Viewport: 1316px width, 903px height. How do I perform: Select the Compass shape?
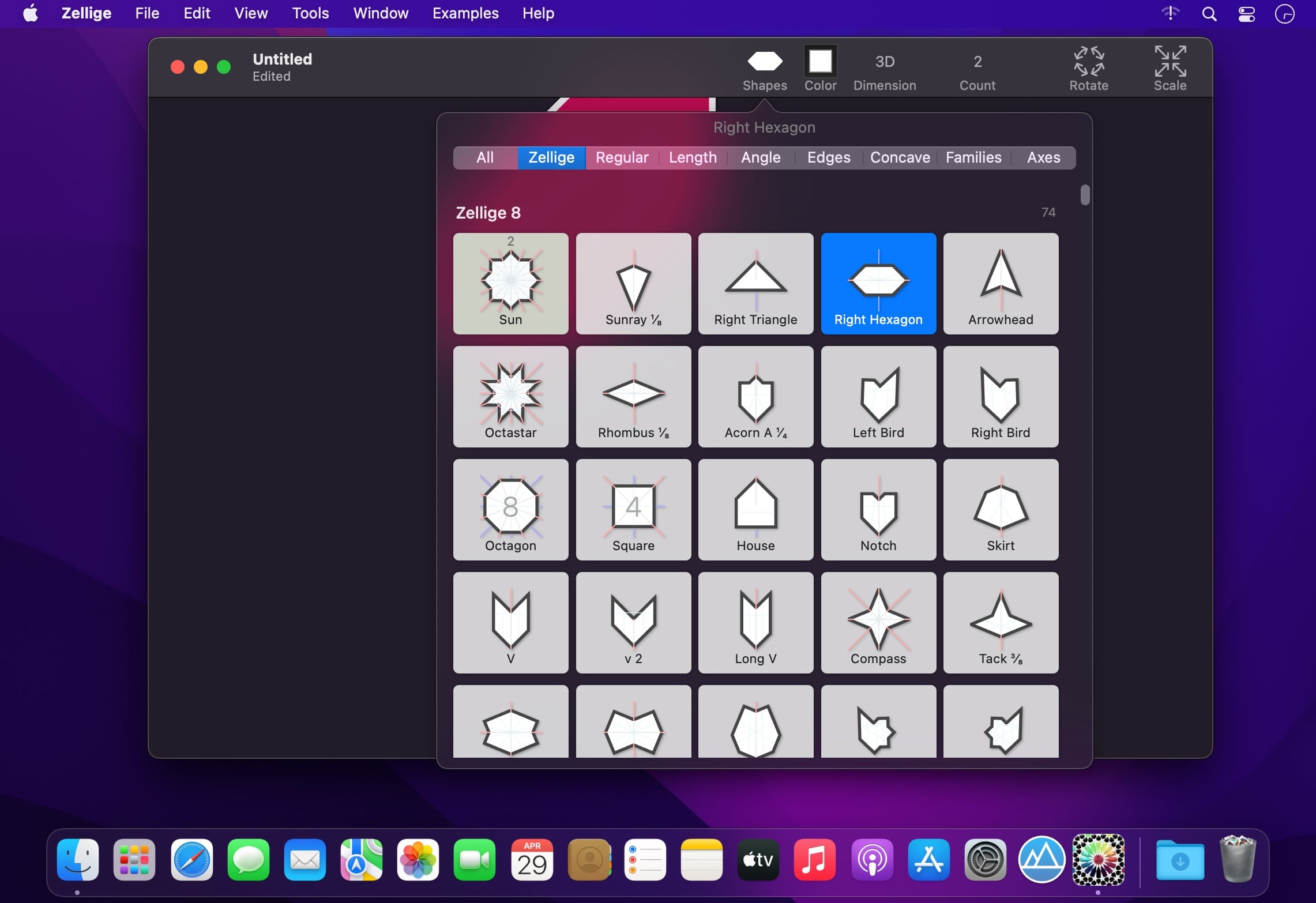pyautogui.click(x=878, y=622)
